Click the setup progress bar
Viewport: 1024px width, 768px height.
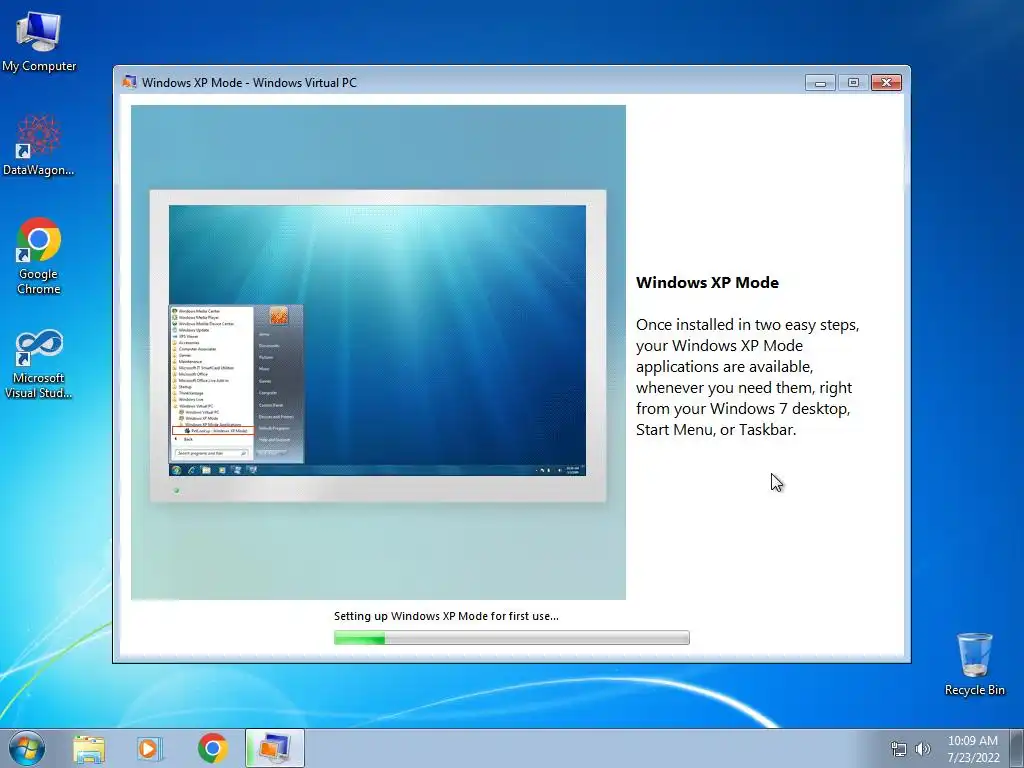pos(511,637)
